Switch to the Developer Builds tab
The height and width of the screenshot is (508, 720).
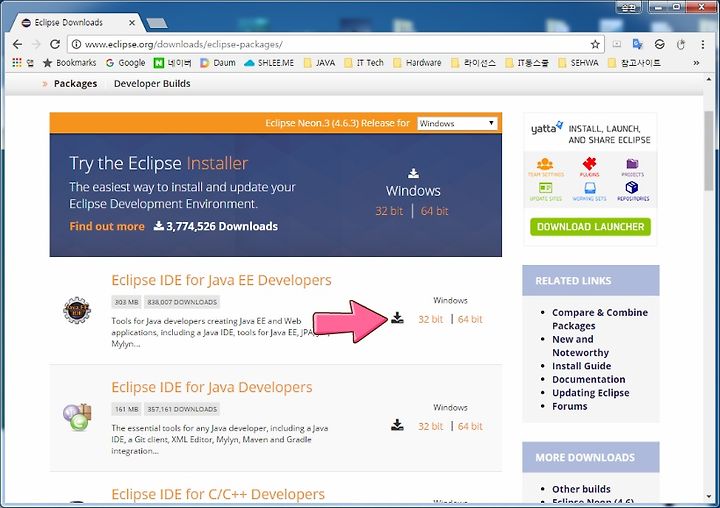click(x=152, y=84)
